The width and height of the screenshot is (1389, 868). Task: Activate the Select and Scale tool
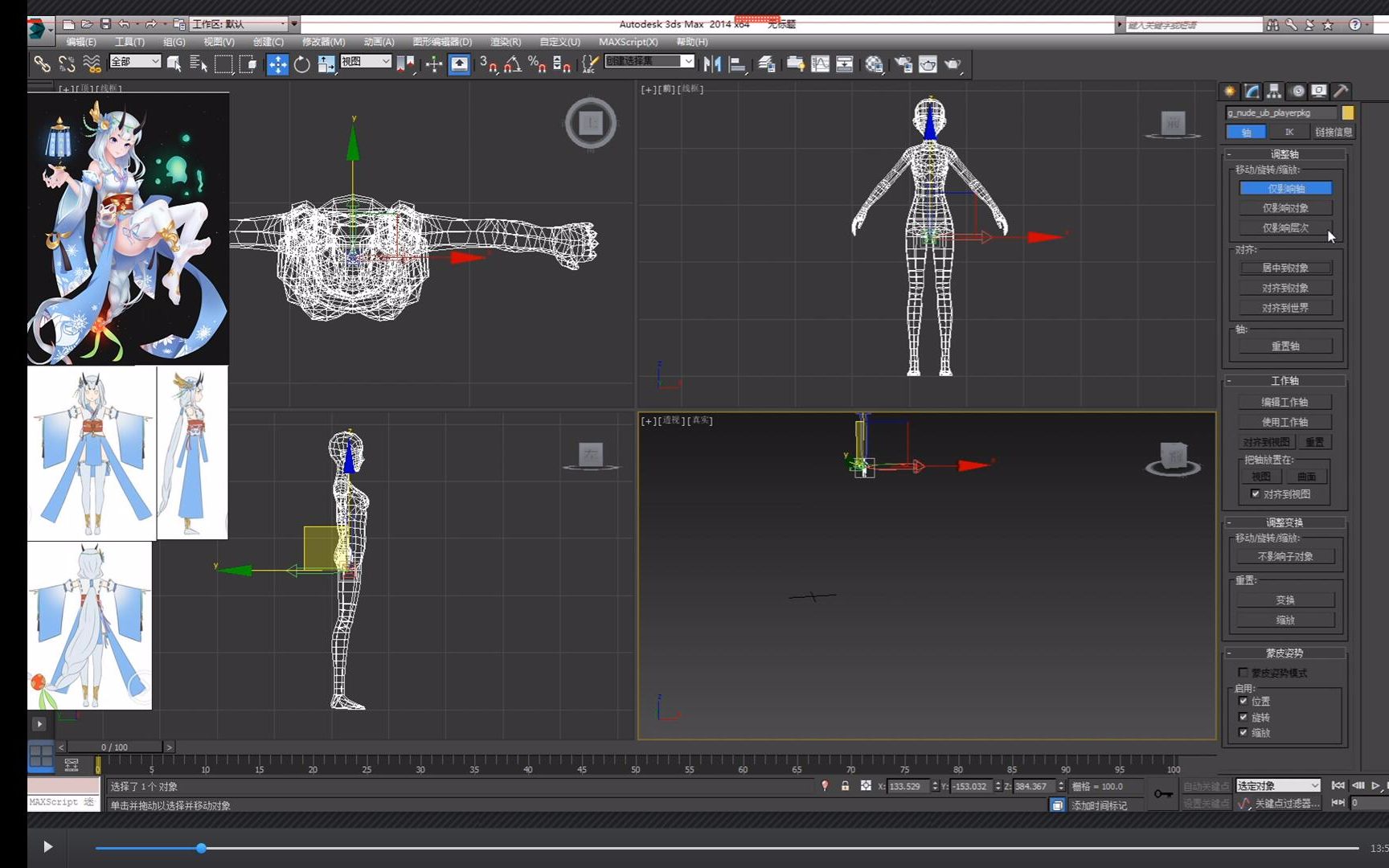point(326,64)
